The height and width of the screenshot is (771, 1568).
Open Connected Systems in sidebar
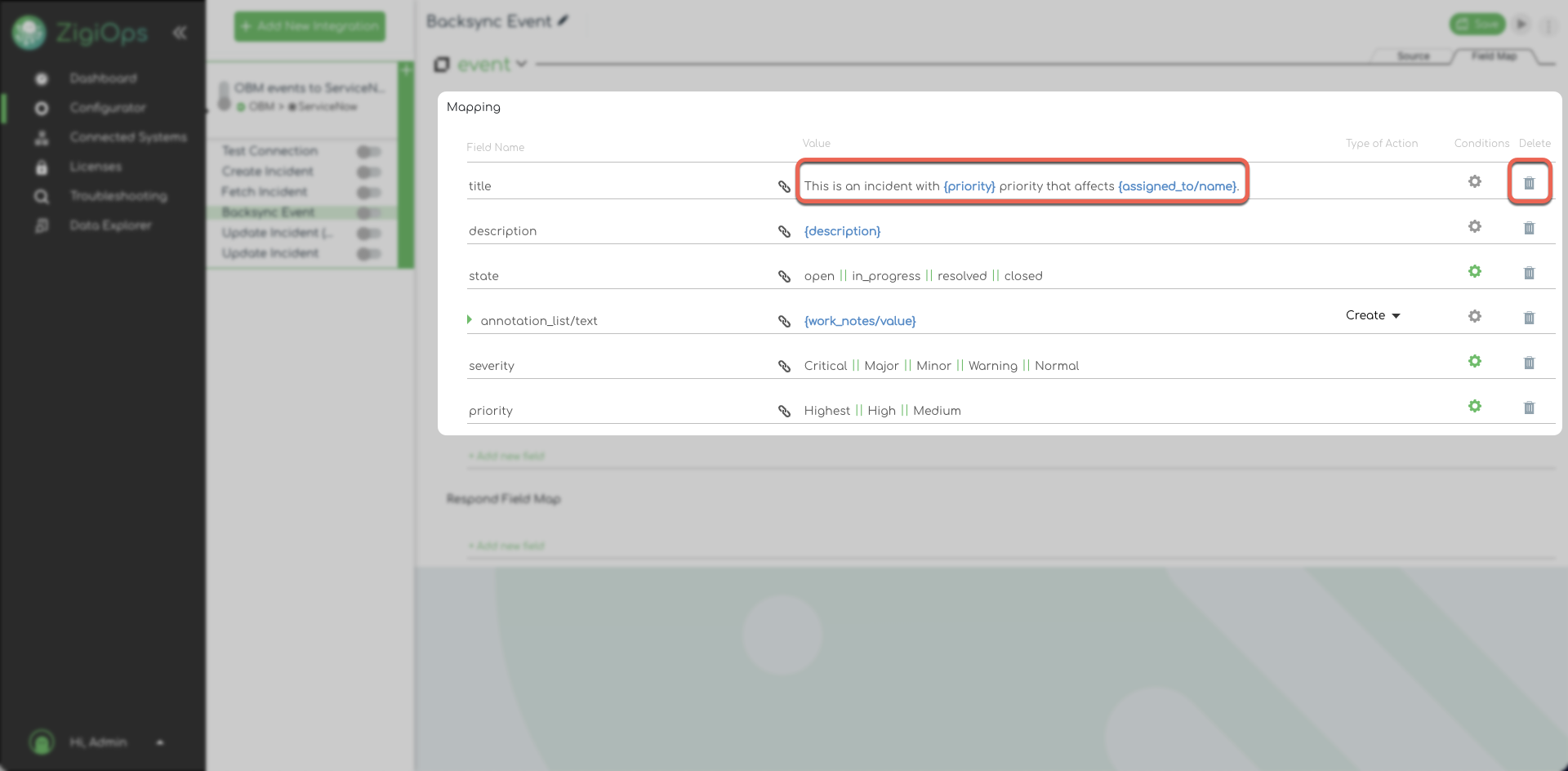pos(127,137)
